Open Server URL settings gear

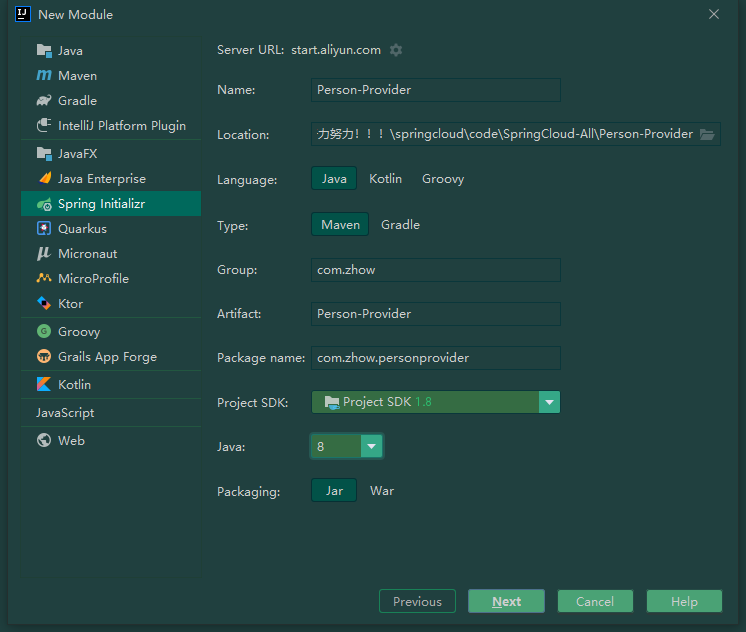[396, 50]
